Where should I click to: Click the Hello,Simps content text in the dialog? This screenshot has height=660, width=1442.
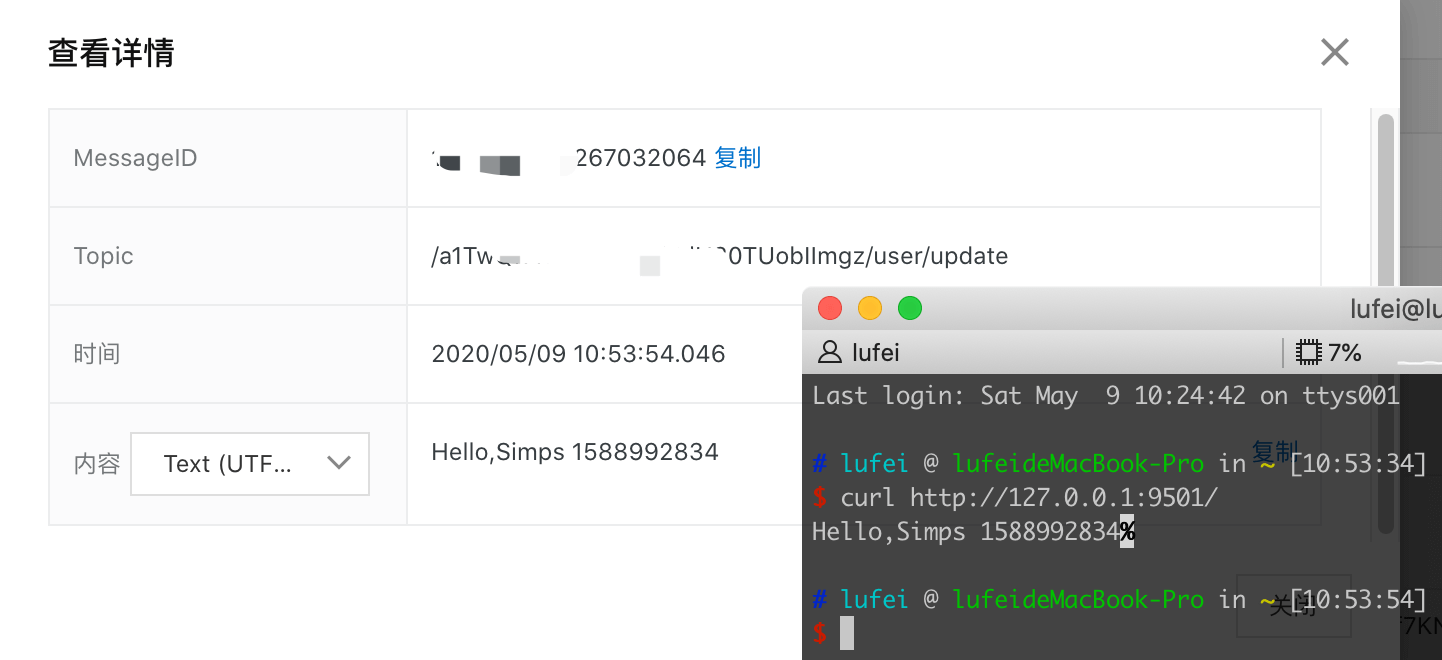click(575, 452)
